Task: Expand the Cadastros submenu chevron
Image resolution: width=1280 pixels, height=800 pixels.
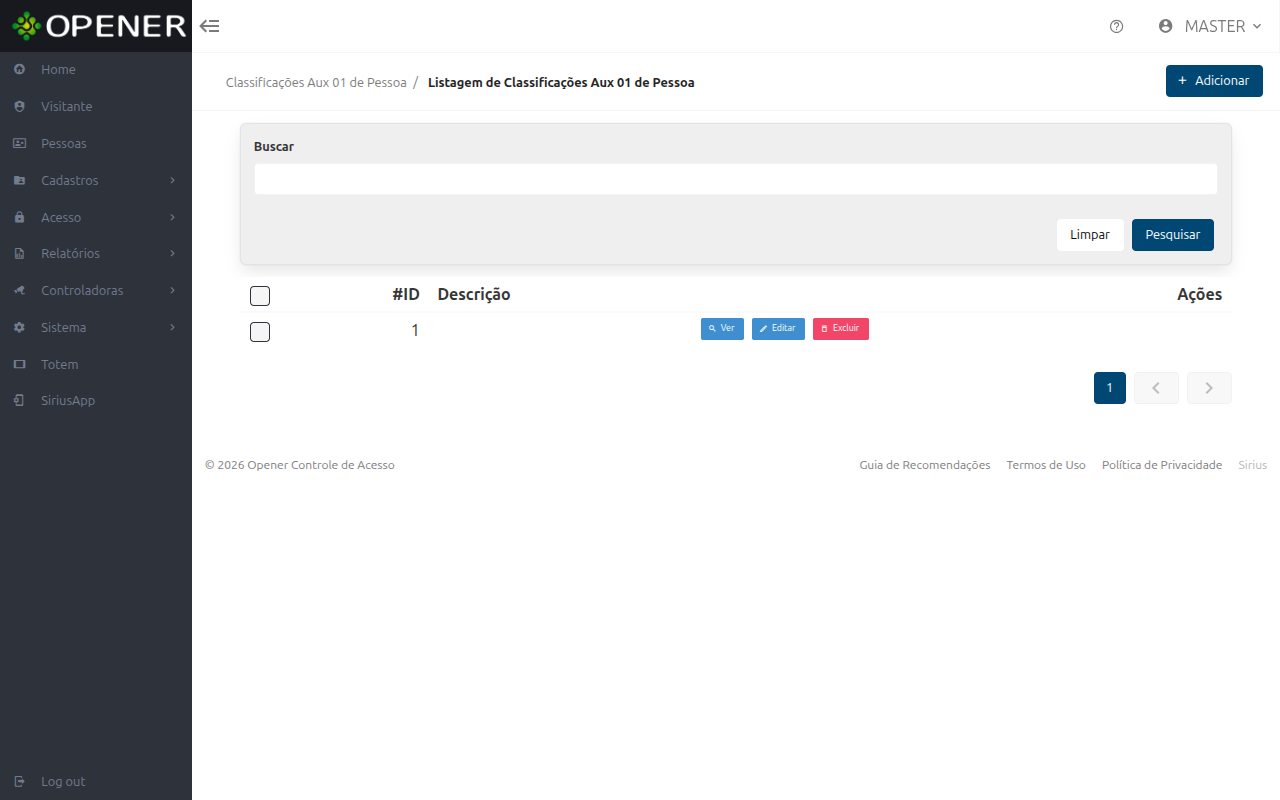Action: click(x=172, y=181)
